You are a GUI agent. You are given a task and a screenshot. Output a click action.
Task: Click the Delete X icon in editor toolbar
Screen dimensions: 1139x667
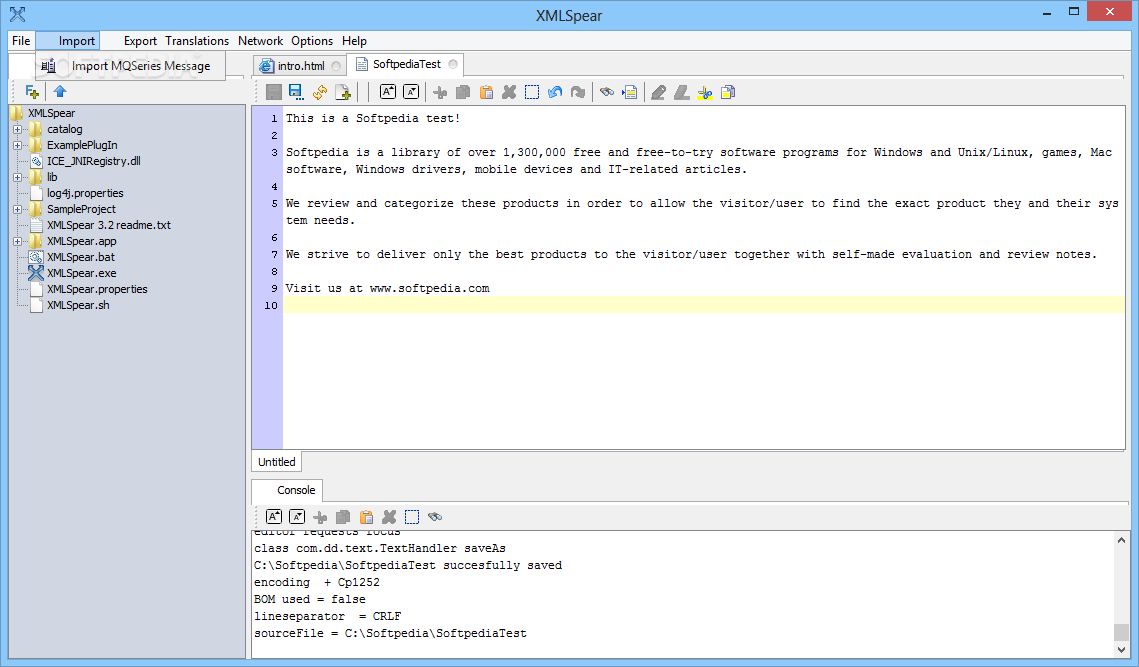click(x=509, y=92)
